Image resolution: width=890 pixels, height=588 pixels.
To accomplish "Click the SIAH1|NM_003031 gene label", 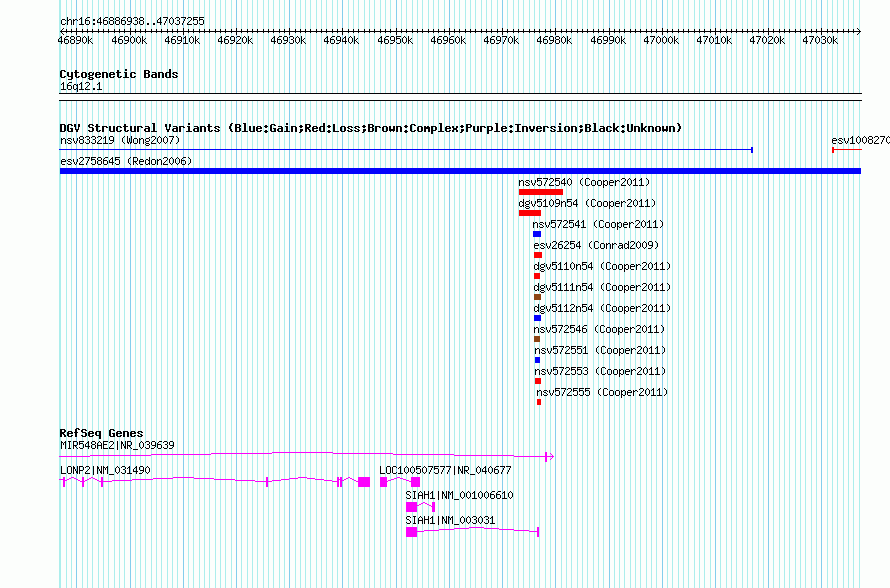I will (x=450, y=520).
